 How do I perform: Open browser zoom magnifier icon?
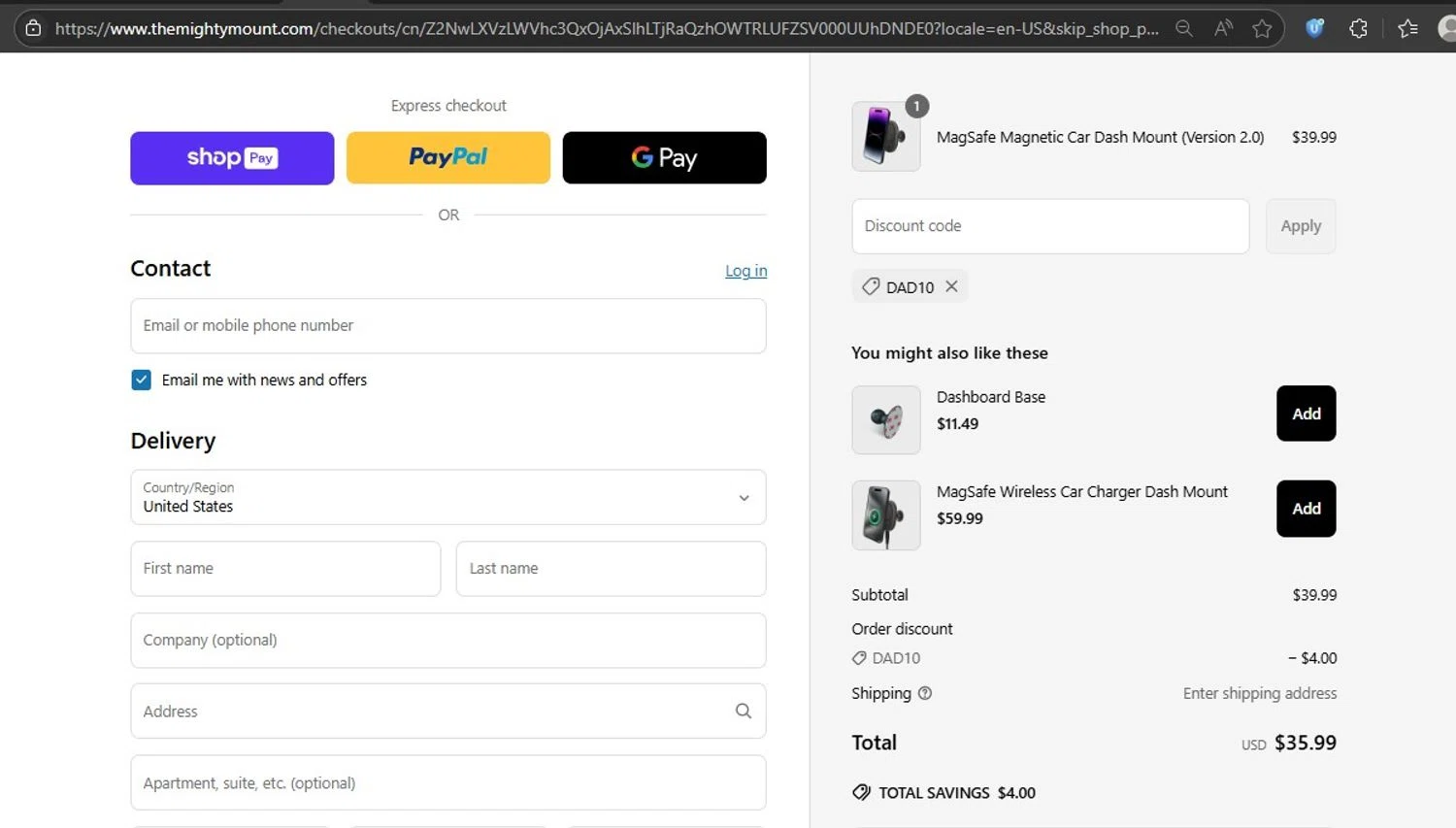[x=1183, y=28]
